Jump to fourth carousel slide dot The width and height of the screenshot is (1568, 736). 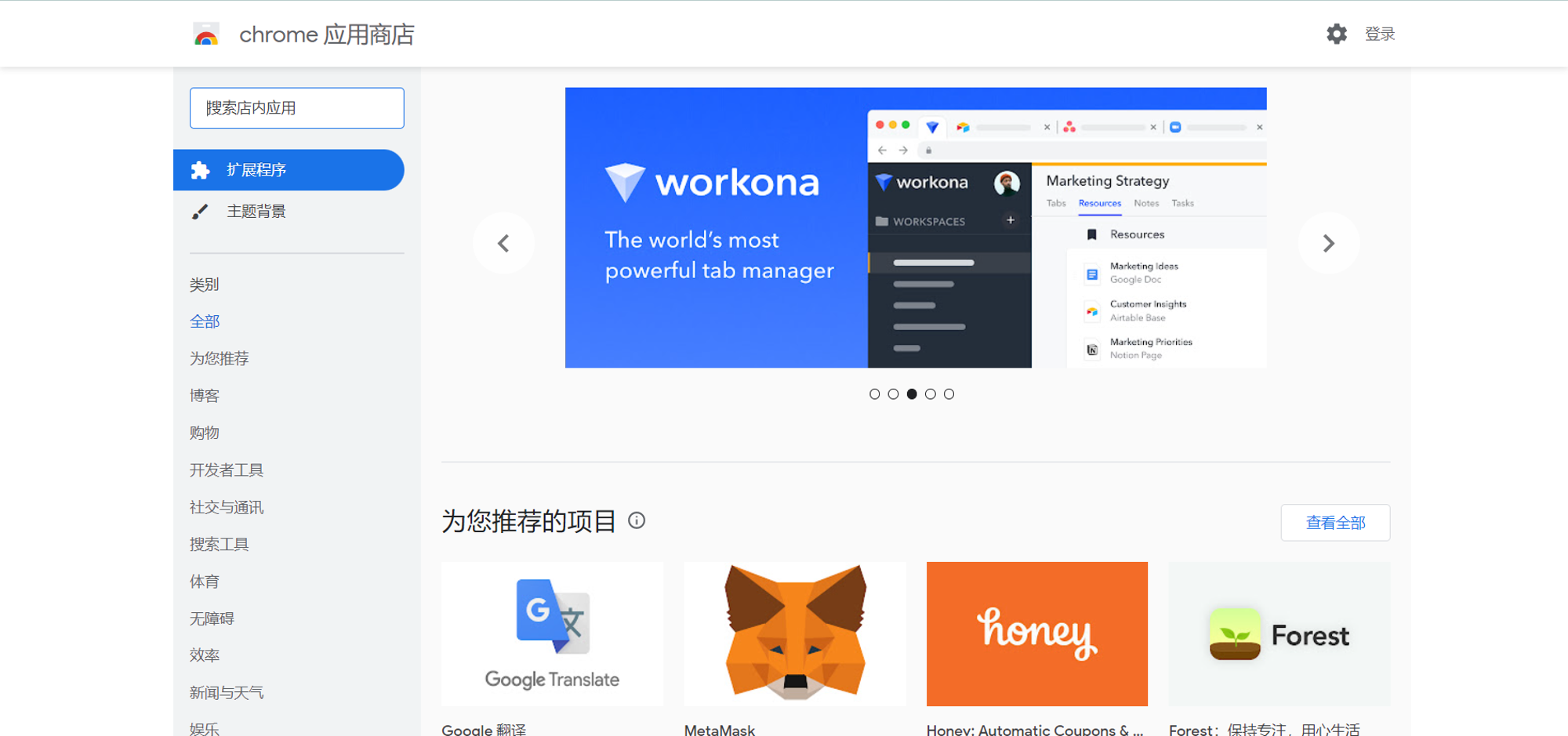931,394
